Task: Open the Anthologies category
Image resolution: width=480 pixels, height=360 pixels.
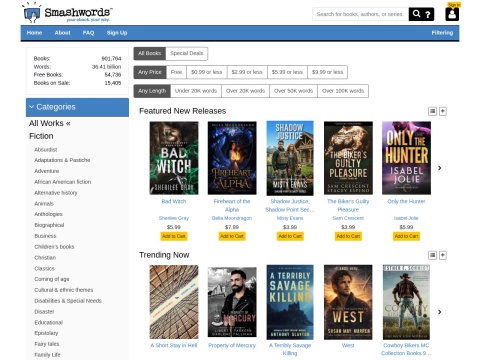Action: pyautogui.click(x=48, y=214)
